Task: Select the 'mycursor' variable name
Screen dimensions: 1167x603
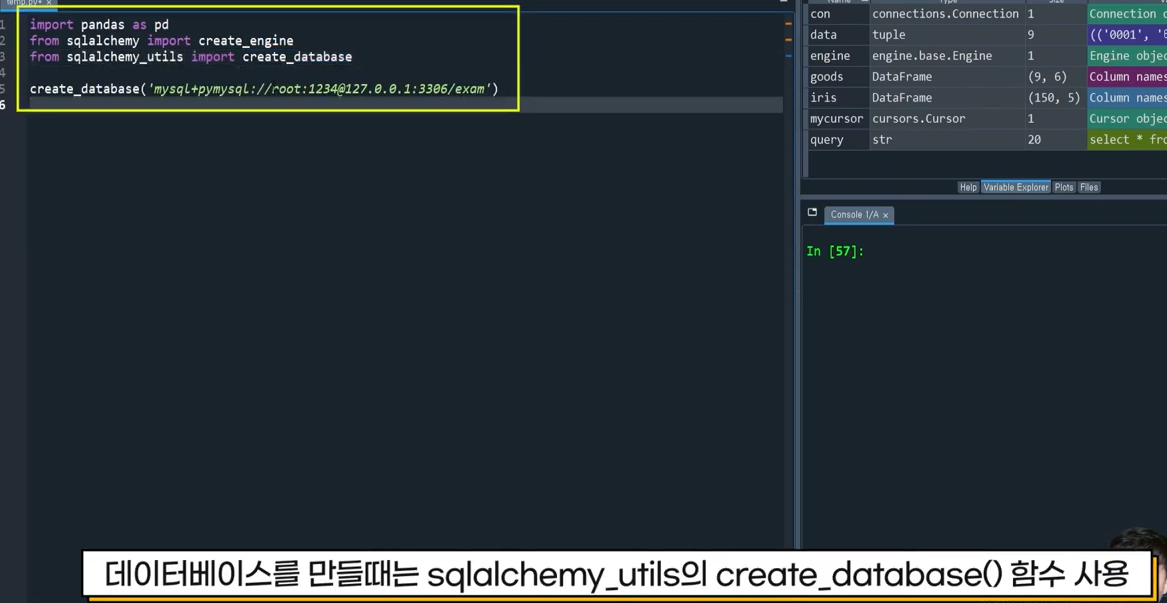Action: (837, 118)
